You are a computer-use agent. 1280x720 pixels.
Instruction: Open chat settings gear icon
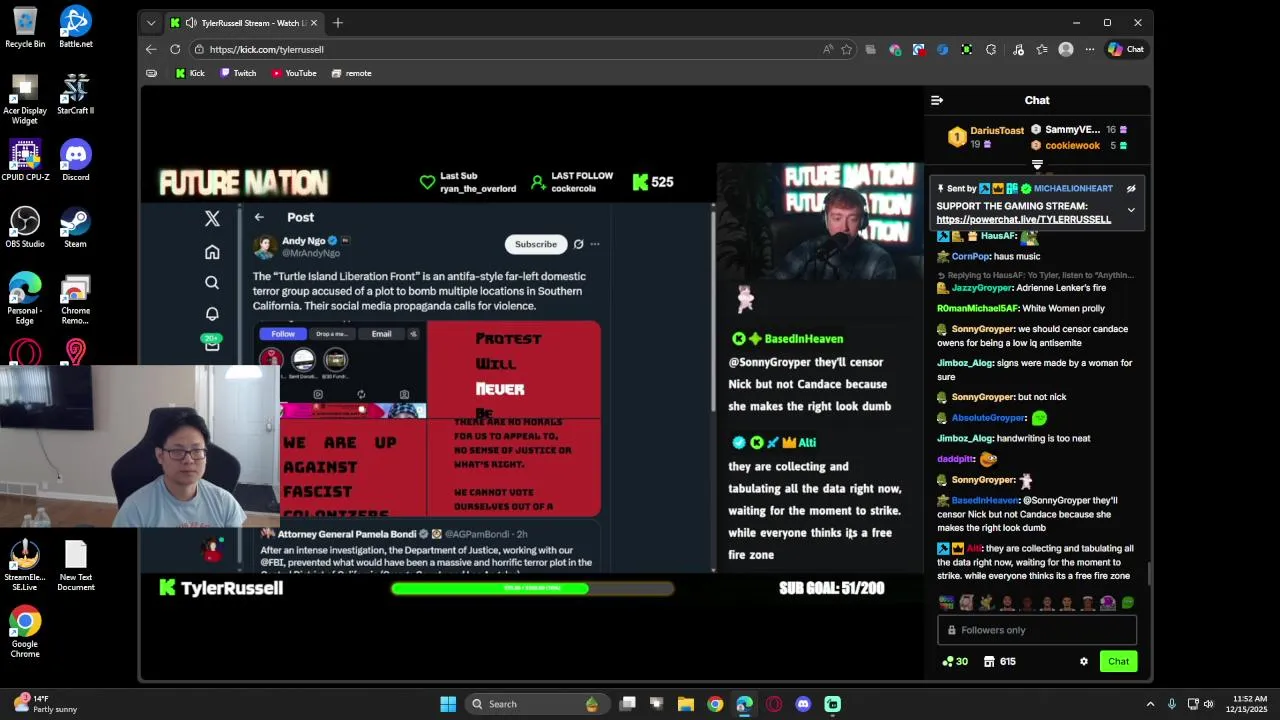1083,661
